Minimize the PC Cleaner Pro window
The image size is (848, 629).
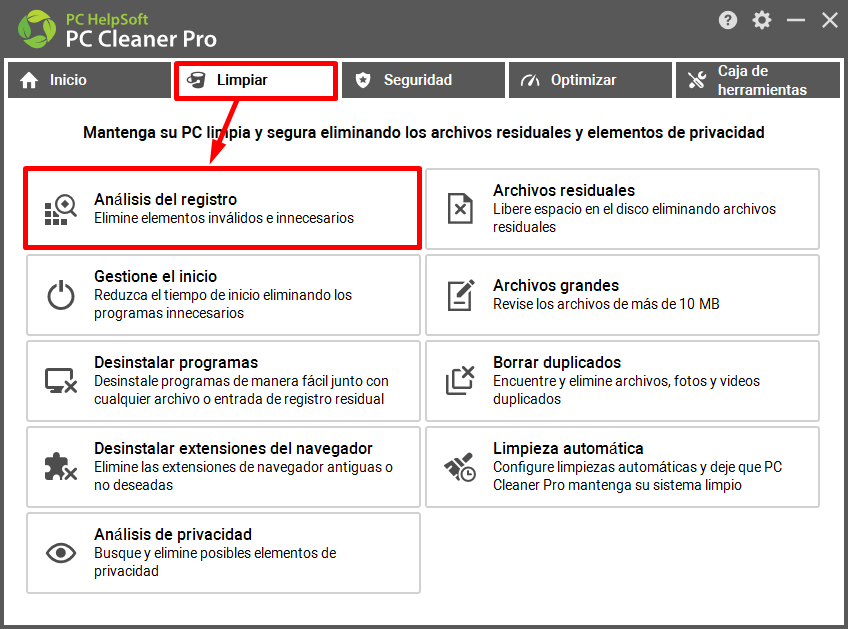(796, 21)
